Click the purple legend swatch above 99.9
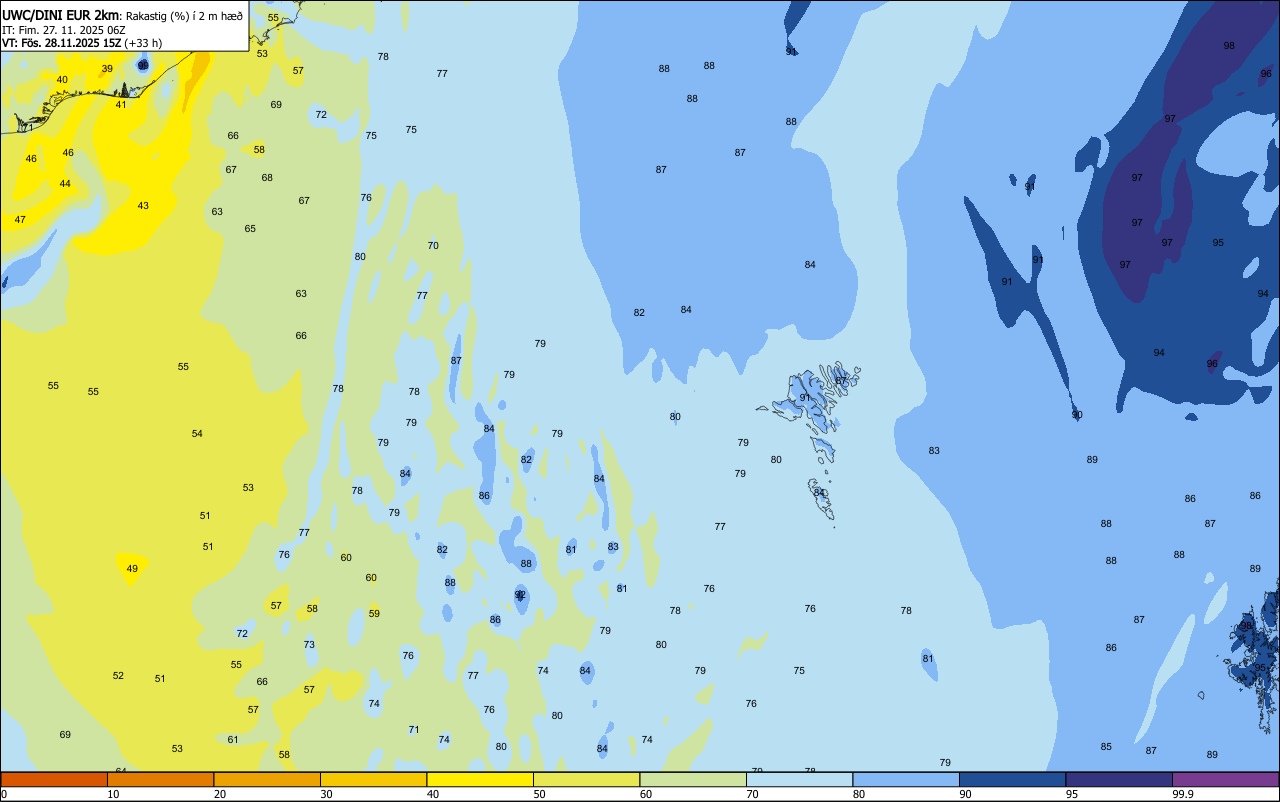This screenshot has height=802, width=1280. (1225, 779)
